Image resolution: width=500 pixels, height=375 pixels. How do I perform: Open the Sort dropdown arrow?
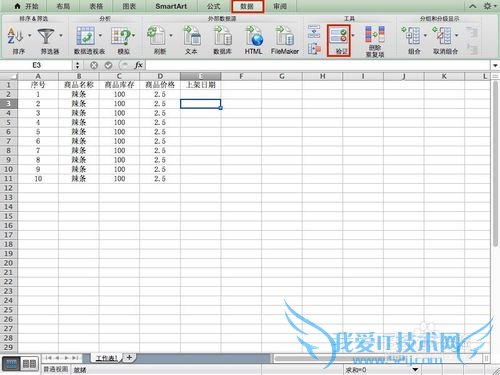(x=29, y=35)
